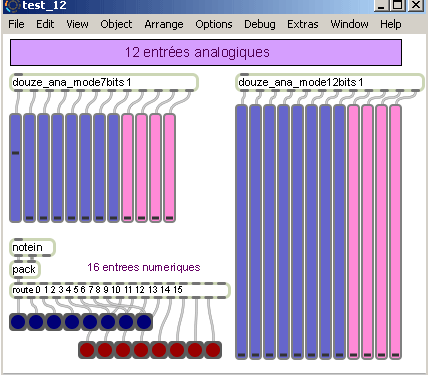Select the douze_ana_mode12bits 1 object box

tap(330, 82)
